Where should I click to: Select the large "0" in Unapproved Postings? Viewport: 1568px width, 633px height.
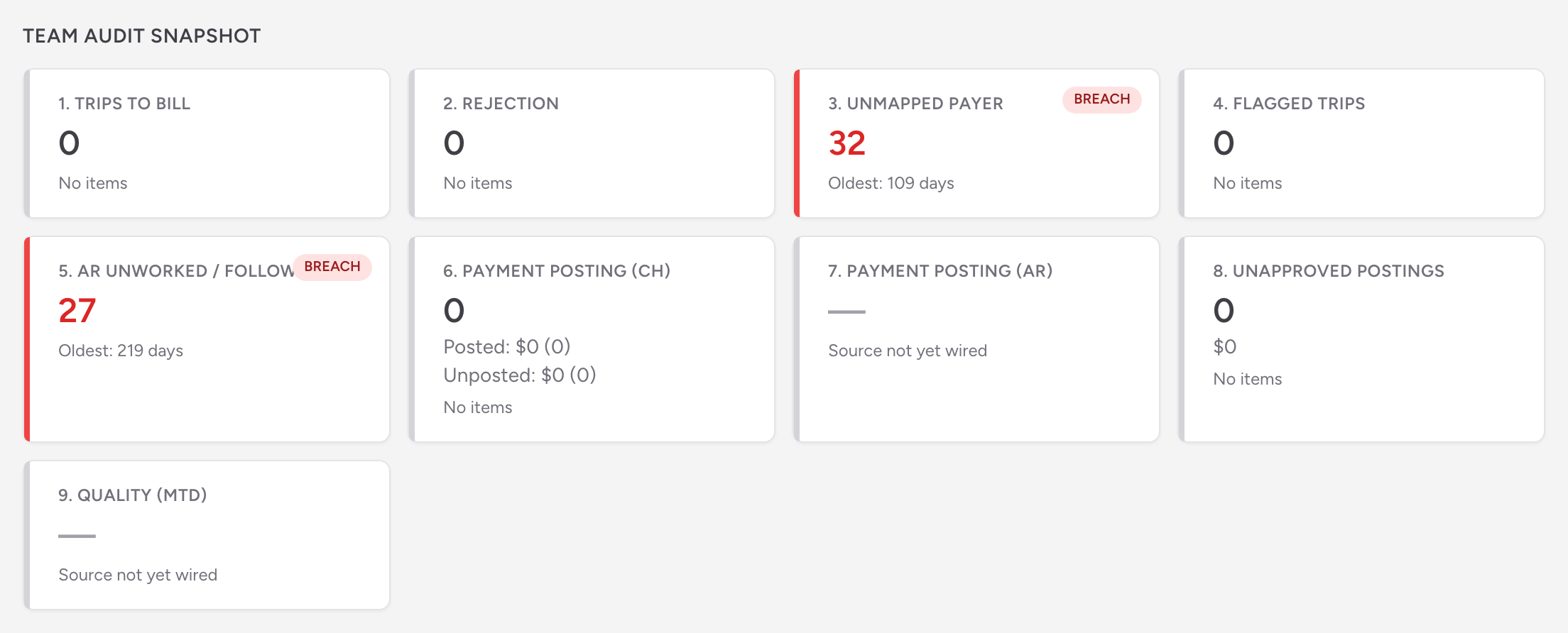coord(1224,311)
